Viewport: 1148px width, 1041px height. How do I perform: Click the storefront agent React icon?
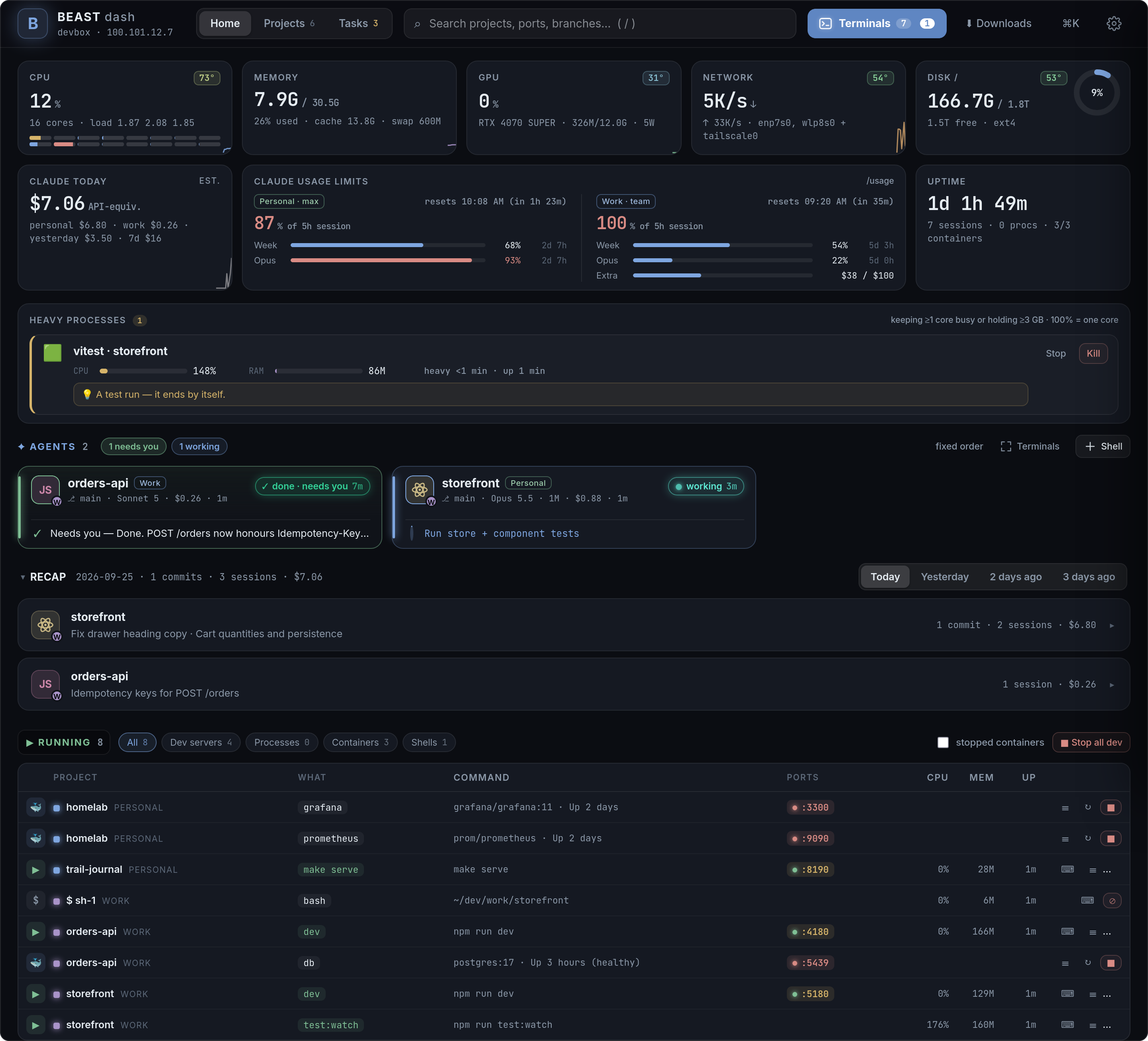point(420,489)
